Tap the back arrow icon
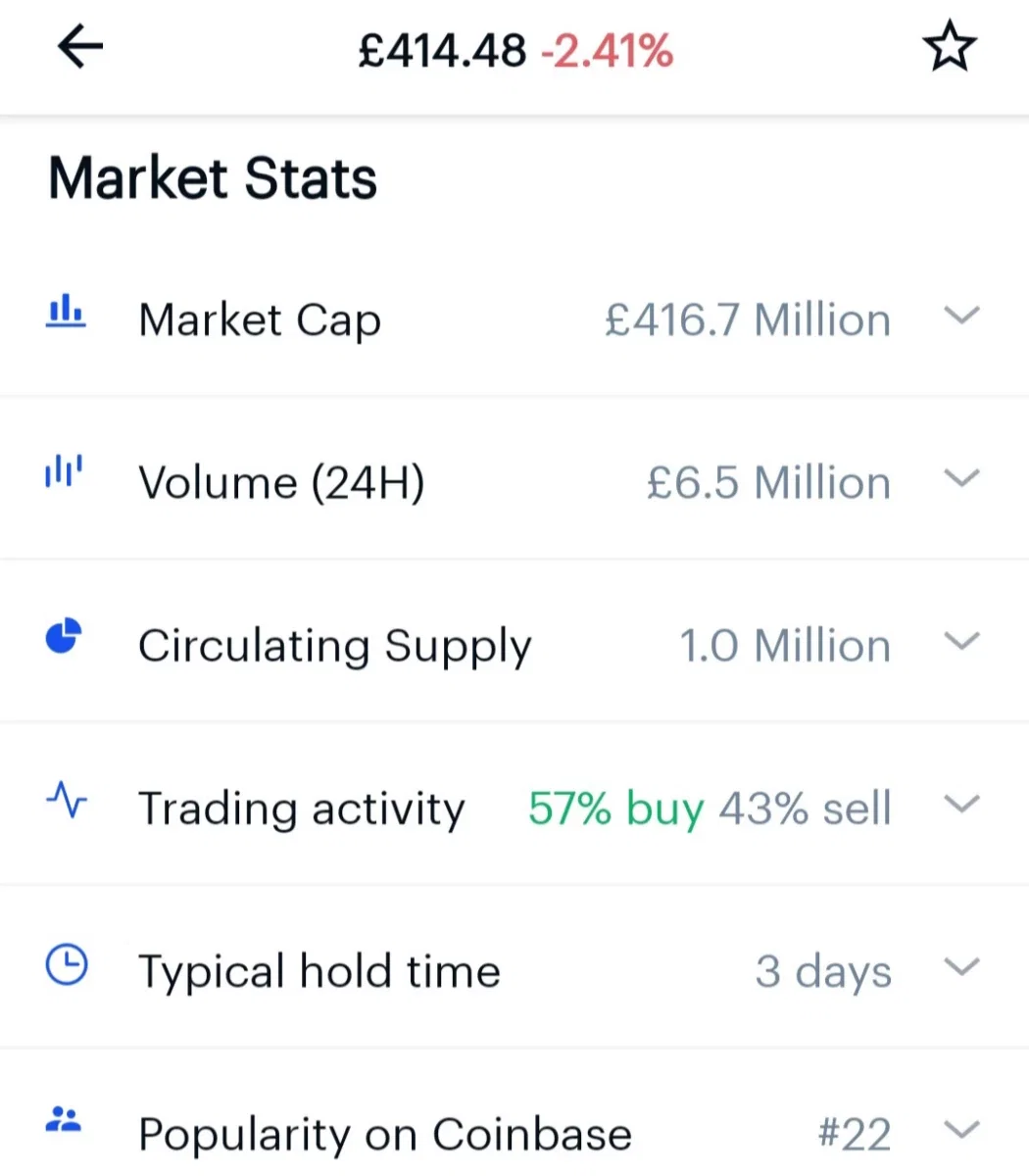The height and width of the screenshot is (1176, 1029). click(x=80, y=47)
